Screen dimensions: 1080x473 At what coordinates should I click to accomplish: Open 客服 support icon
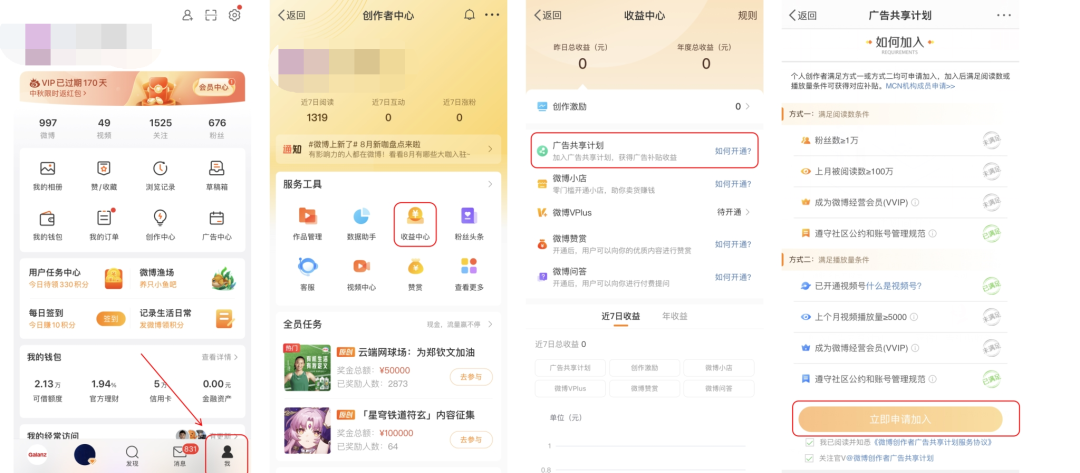pyautogui.click(x=307, y=266)
